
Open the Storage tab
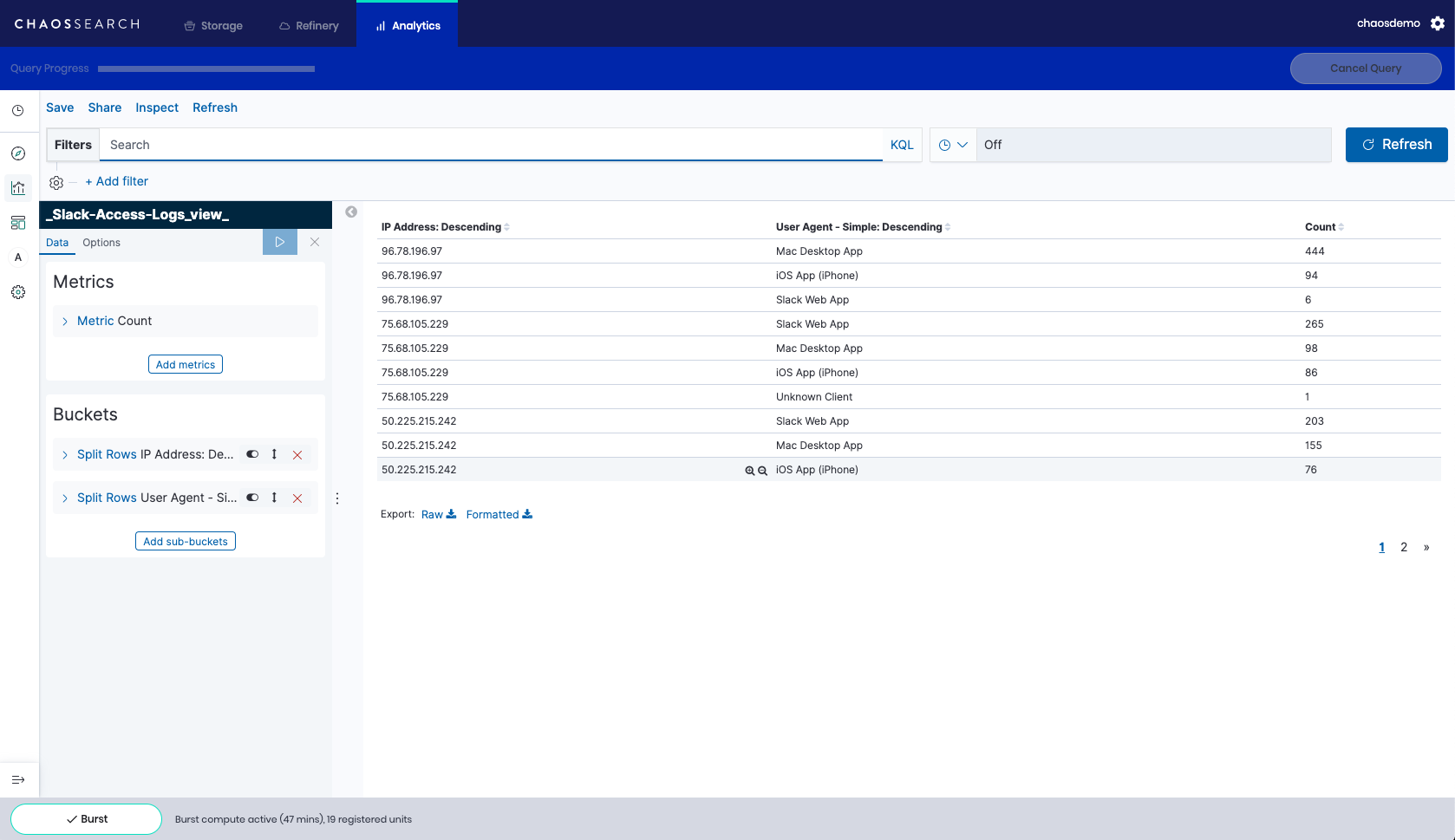[213, 25]
